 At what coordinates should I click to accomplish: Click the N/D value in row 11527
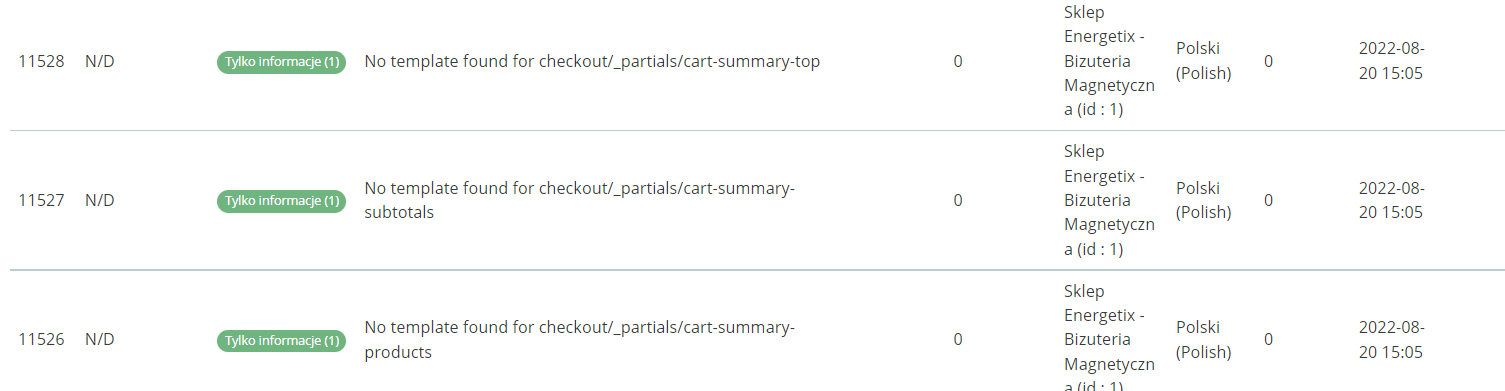(100, 201)
